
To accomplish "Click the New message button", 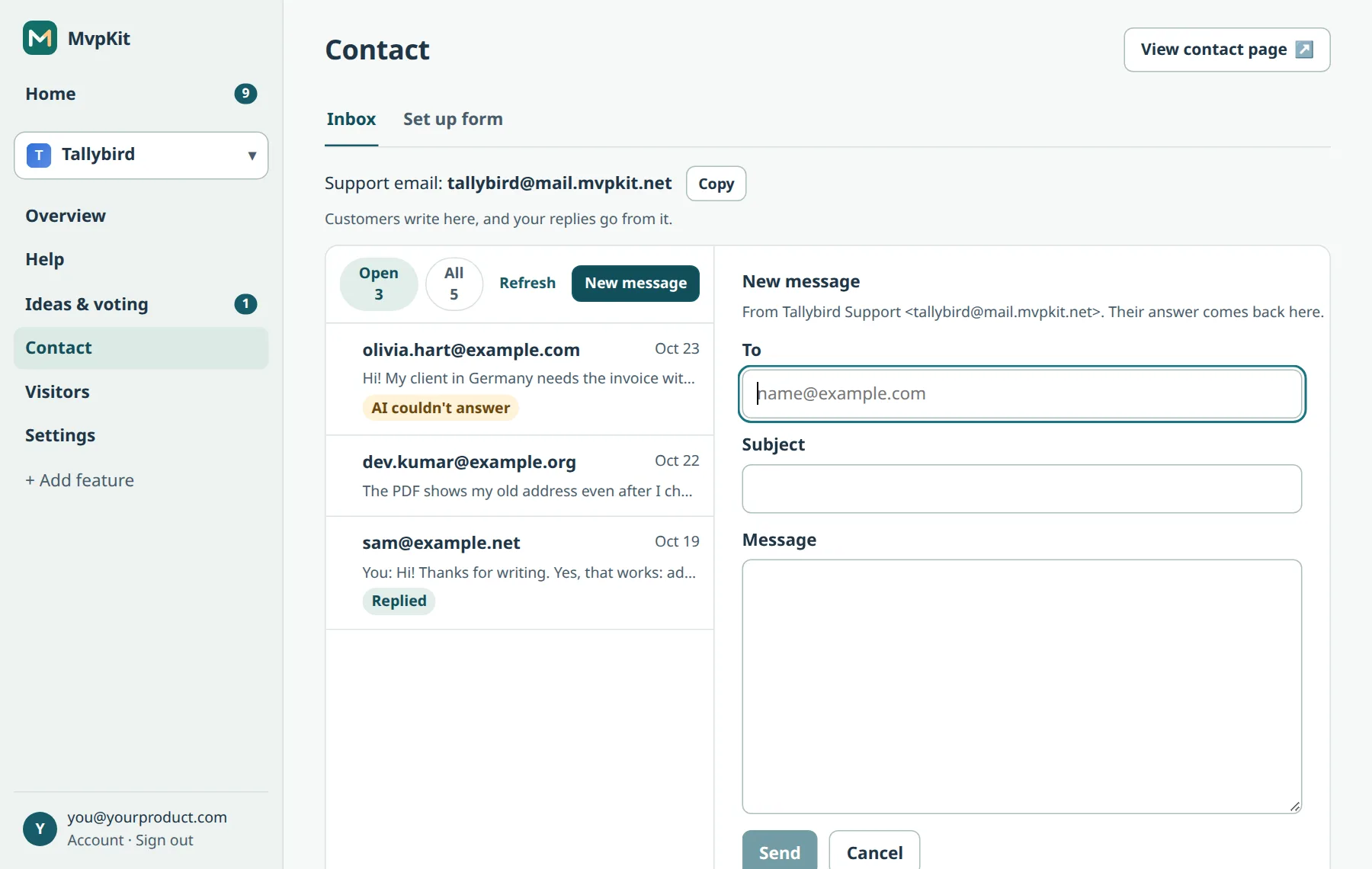I will pyautogui.click(x=635, y=283).
